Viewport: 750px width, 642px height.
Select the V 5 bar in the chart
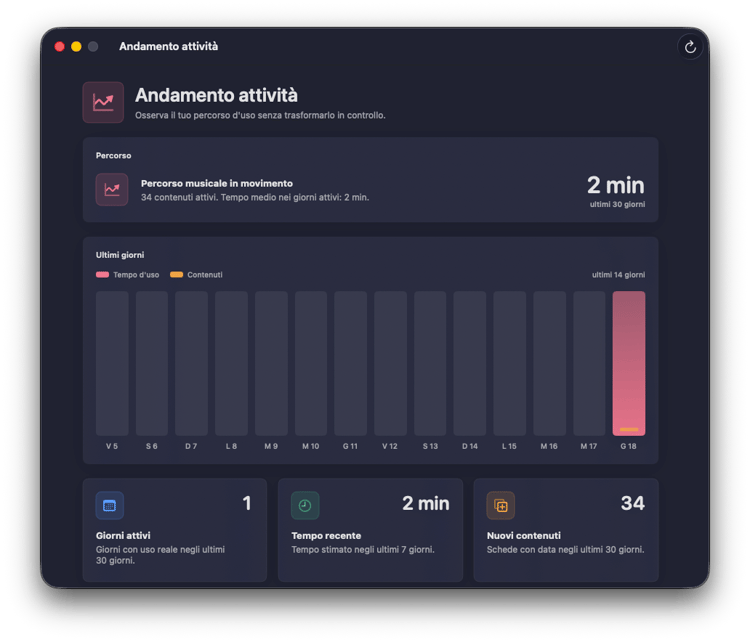(112, 363)
